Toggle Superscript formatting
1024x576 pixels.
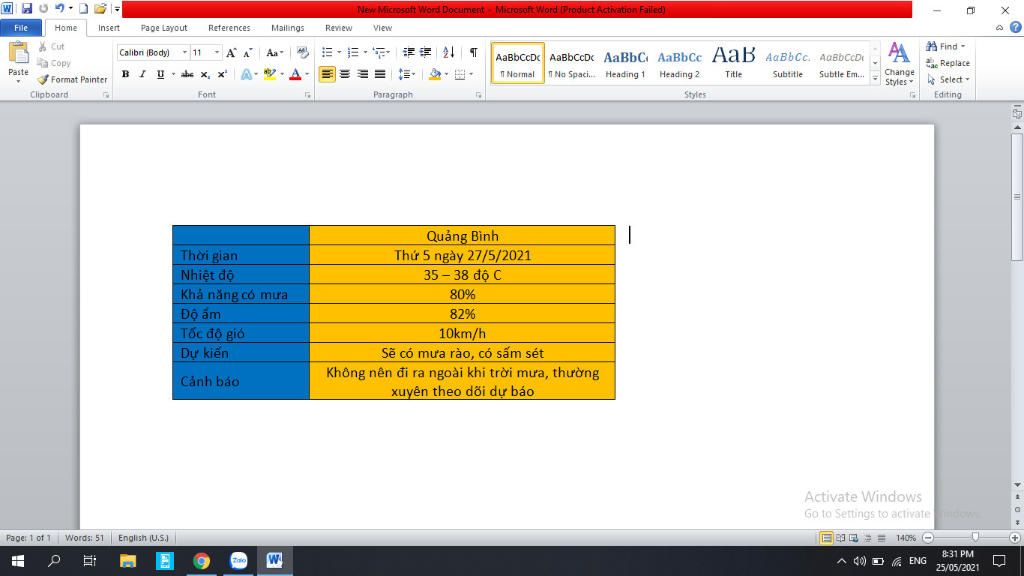[x=222, y=74]
